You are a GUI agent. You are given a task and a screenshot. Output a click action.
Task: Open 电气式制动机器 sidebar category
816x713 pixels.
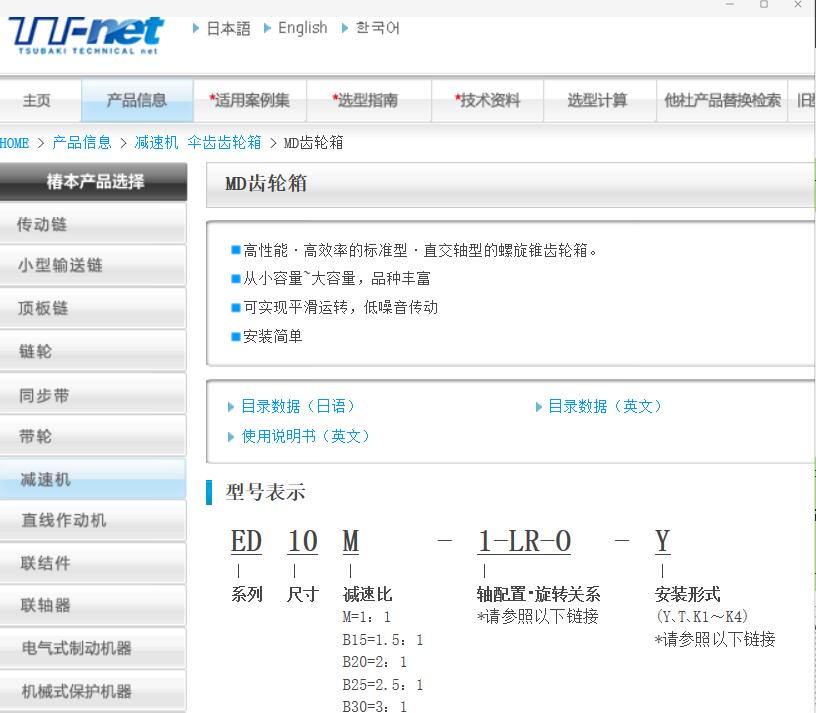(x=93, y=648)
